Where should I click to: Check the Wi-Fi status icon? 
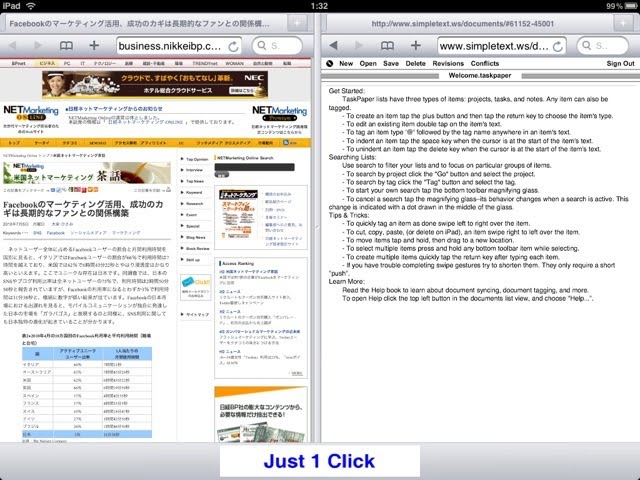click(31, 6)
